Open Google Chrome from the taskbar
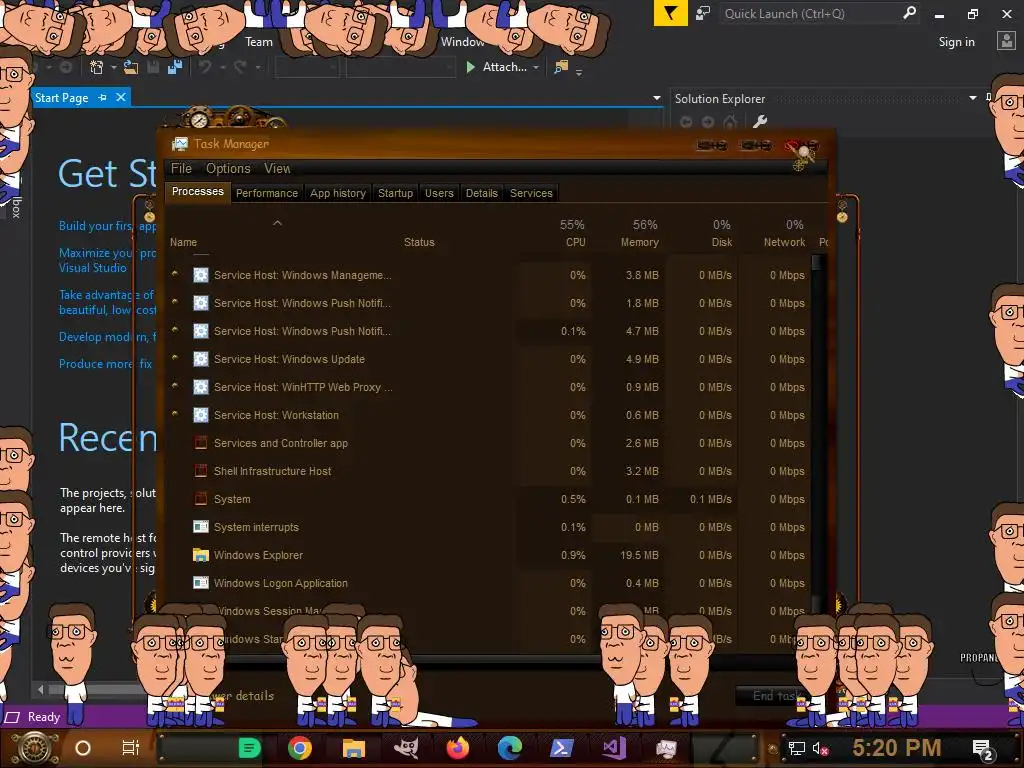This screenshot has width=1024, height=768. (x=300, y=748)
